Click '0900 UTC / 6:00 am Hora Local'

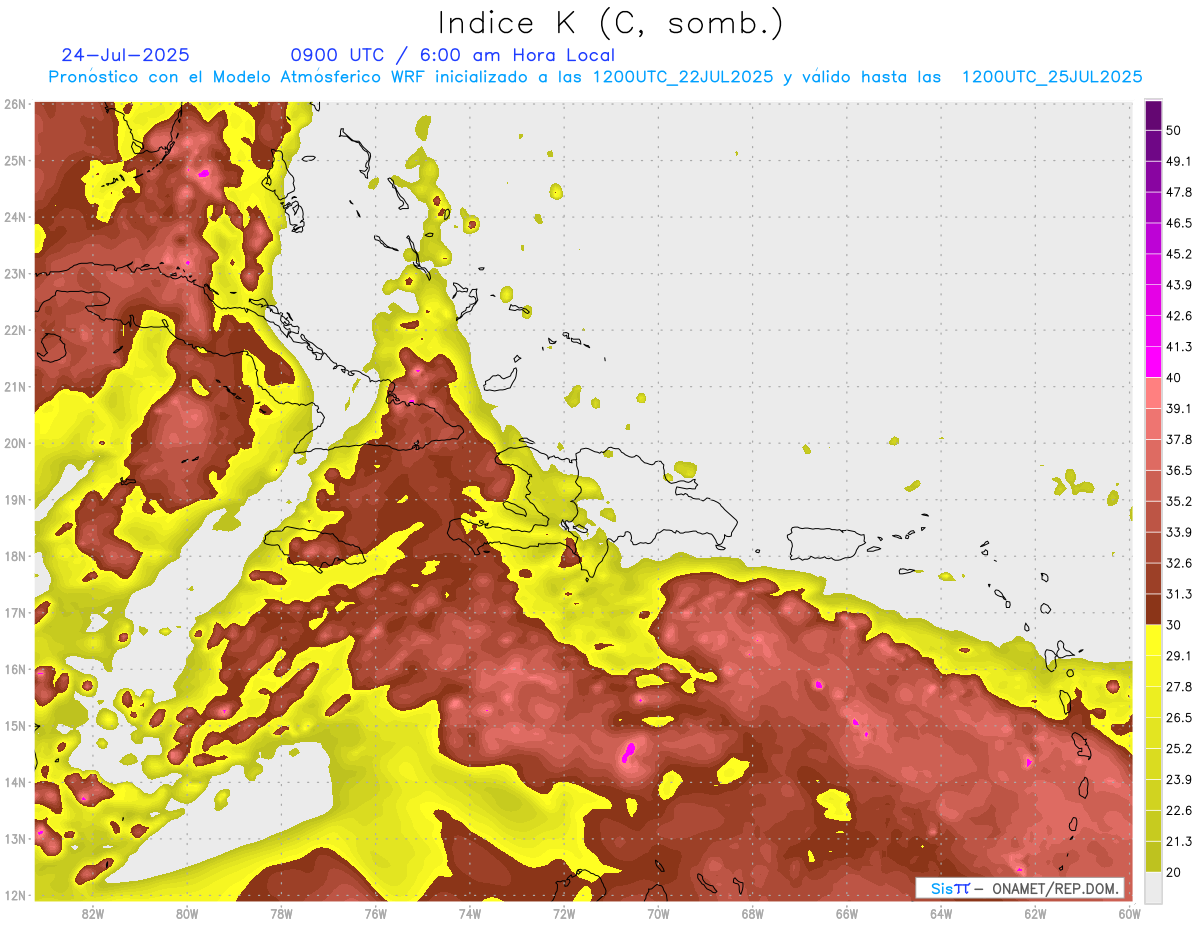pos(452,55)
